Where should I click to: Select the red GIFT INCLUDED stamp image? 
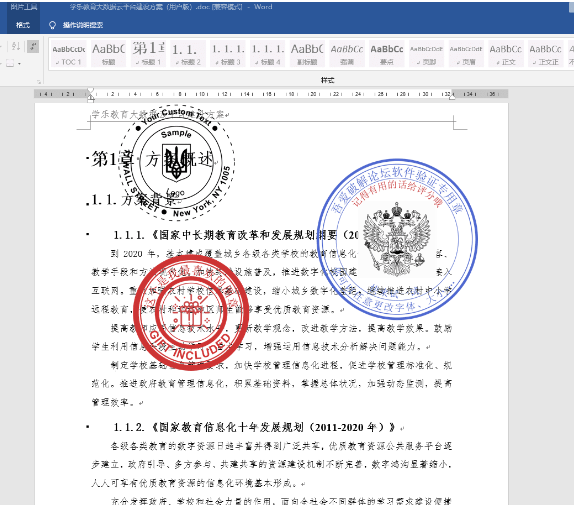pos(191,312)
